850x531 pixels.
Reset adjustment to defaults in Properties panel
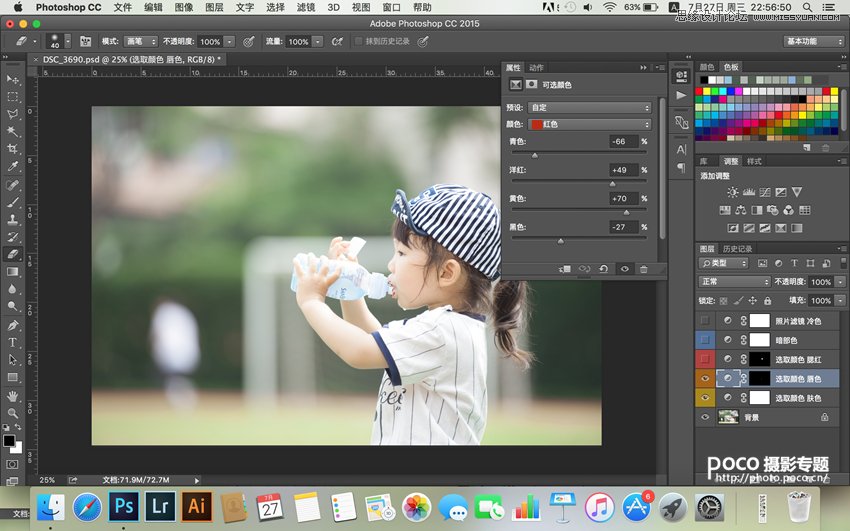(603, 269)
